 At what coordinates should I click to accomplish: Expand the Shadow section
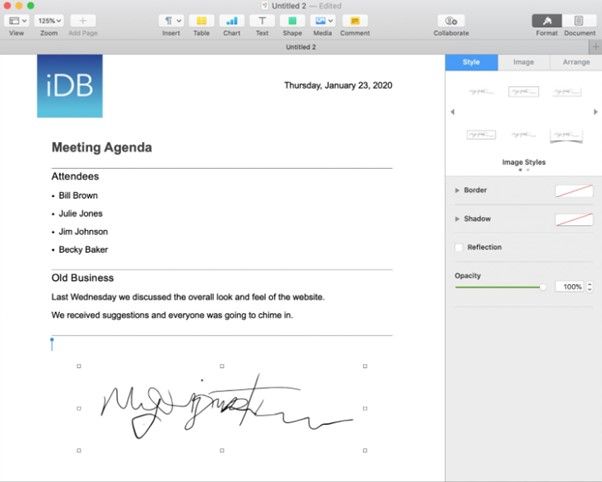coord(458,218)
